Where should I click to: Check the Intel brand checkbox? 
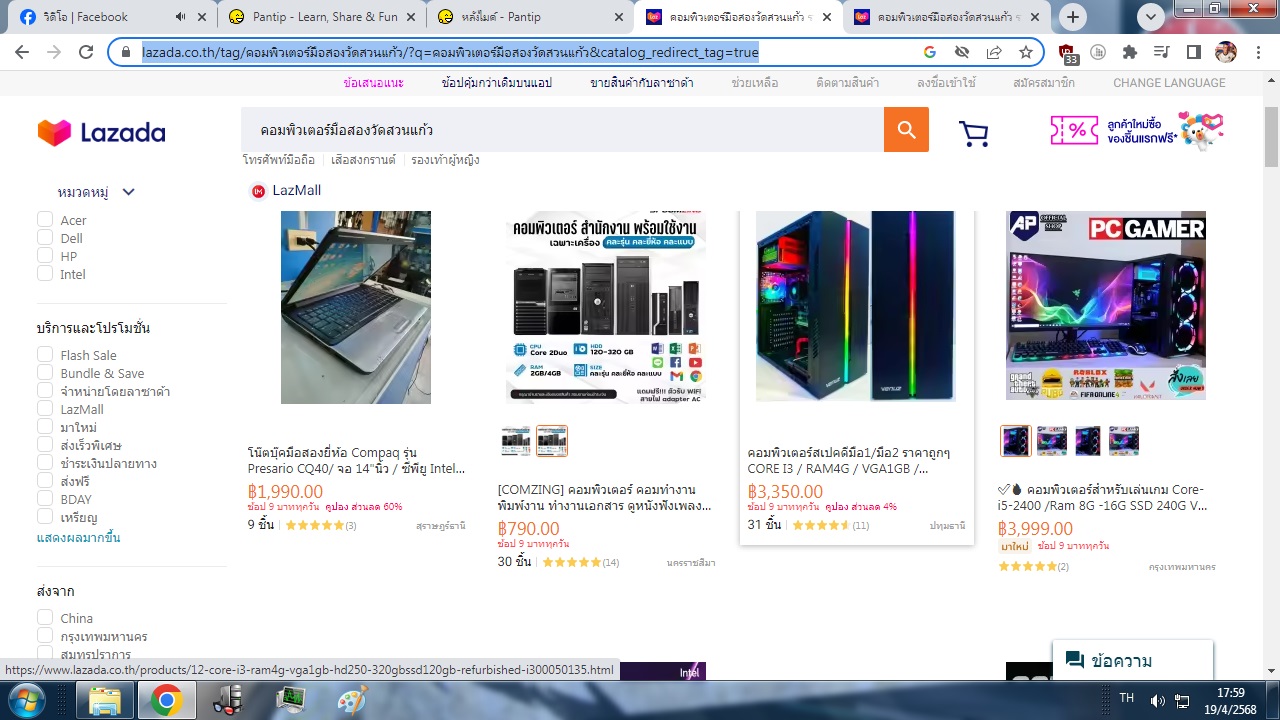(x=45, y=274)
